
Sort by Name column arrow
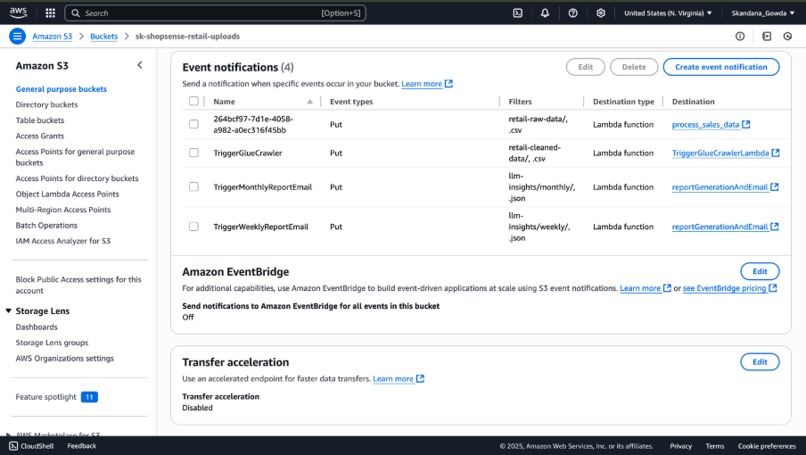click(310, 102)
